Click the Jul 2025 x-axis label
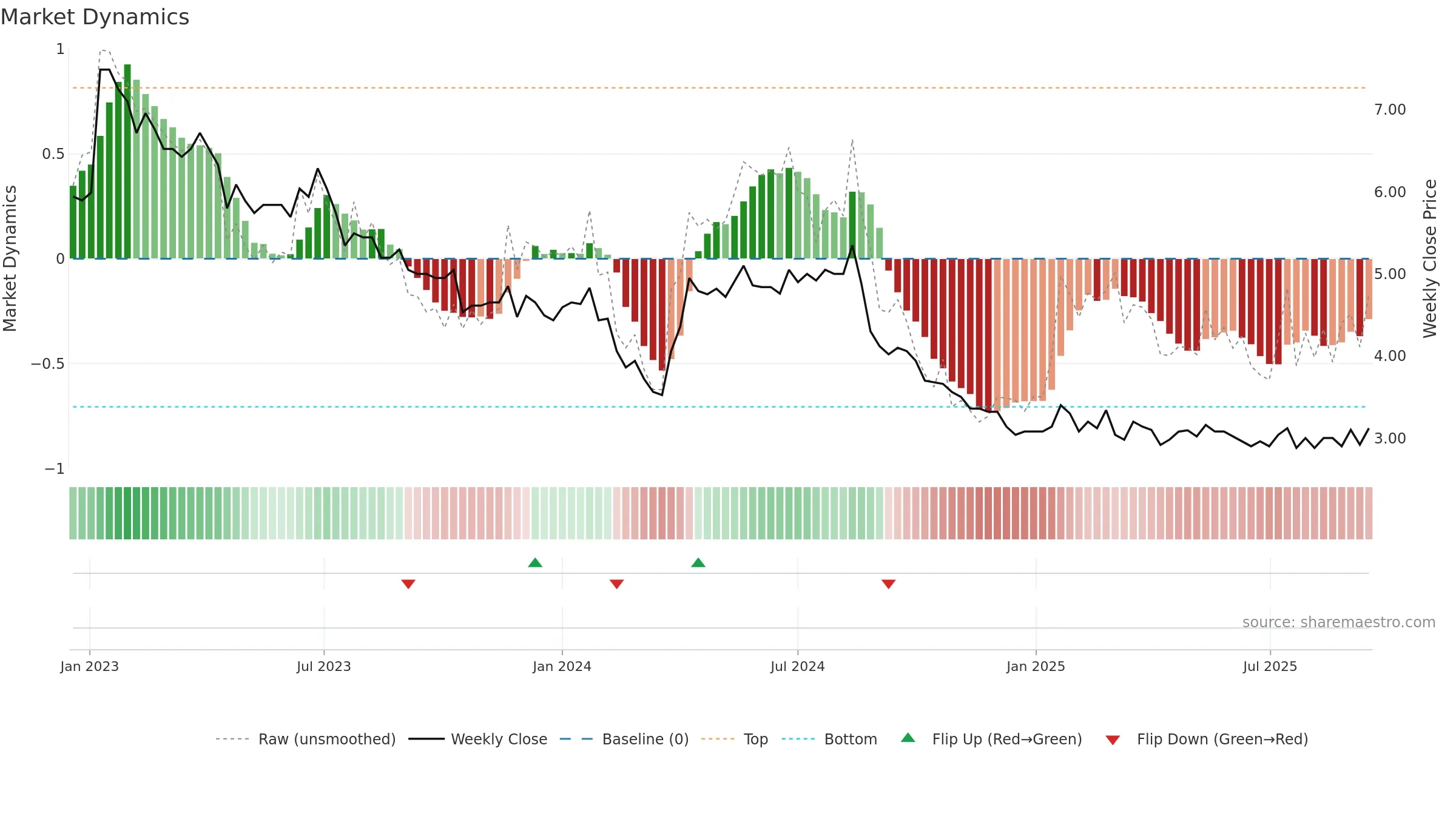 point(1270,666)
